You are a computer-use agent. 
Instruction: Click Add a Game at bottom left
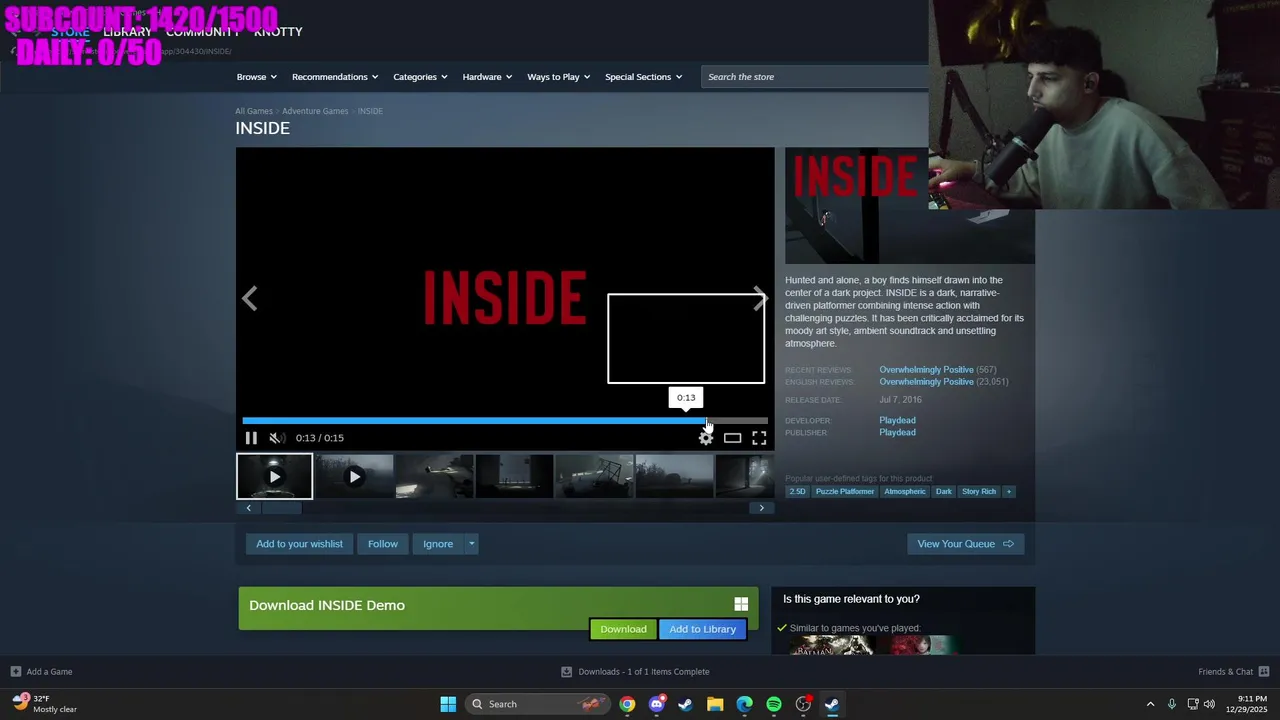coord(41,672)
